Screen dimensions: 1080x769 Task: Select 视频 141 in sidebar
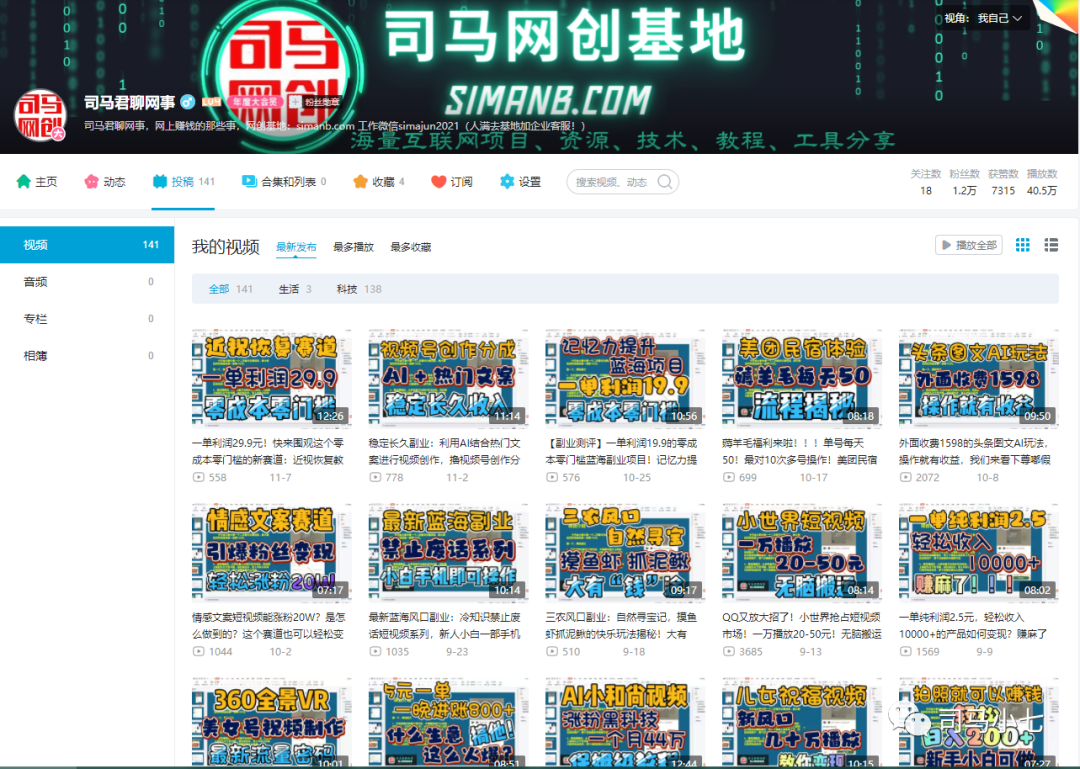point(87,245)
